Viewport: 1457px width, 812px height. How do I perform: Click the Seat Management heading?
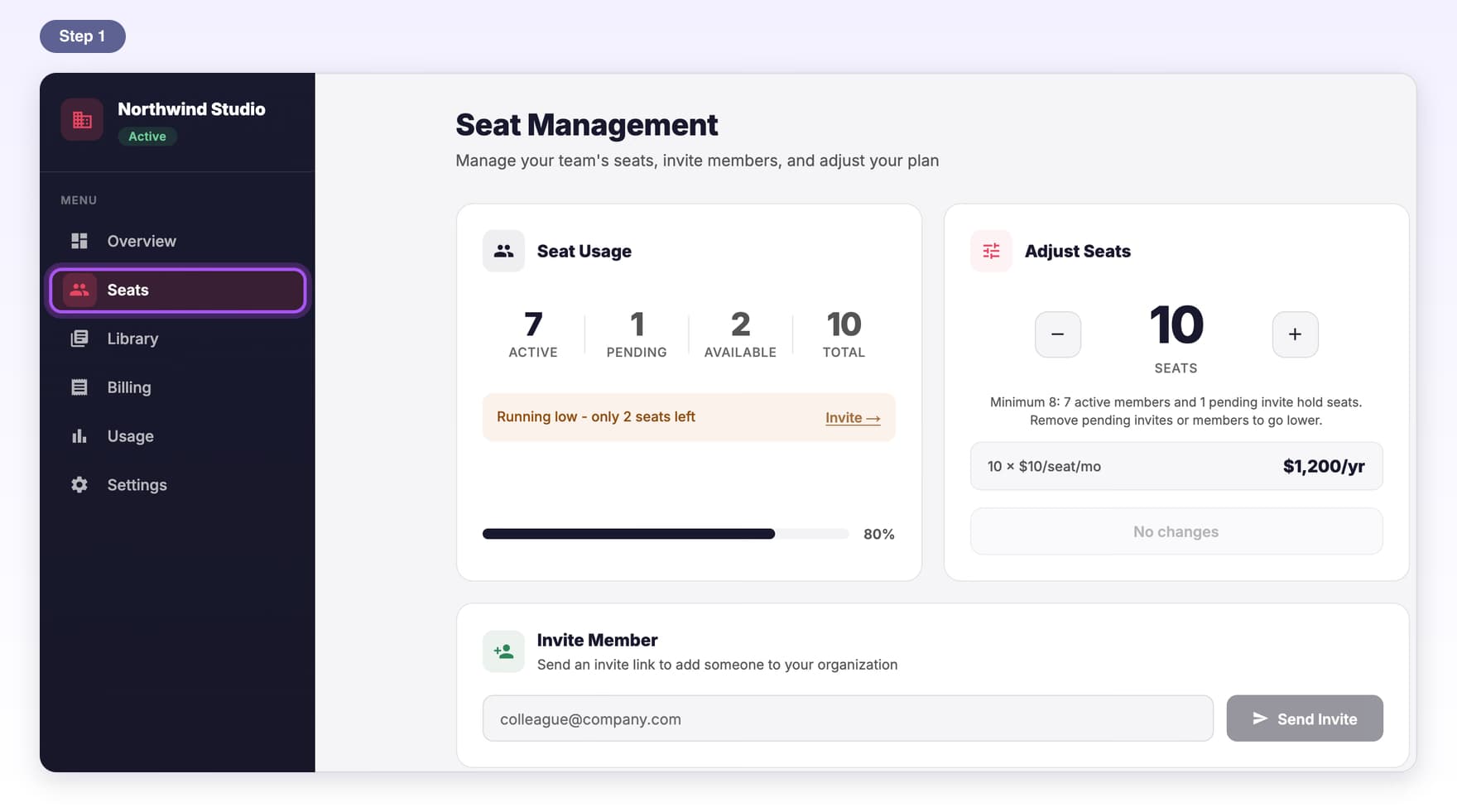[x=587, y=125]
